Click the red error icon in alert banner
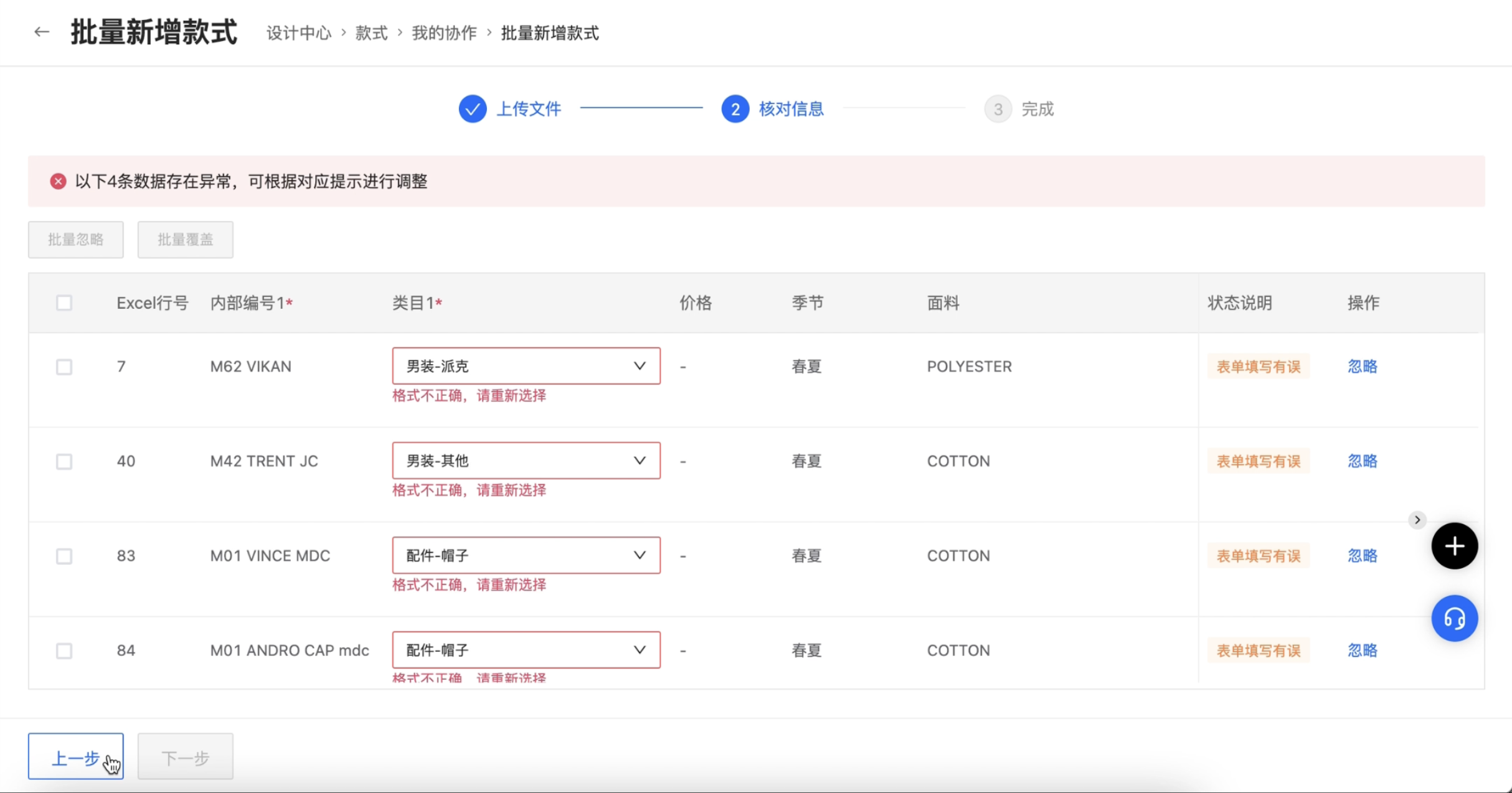 tap(58, 181)
